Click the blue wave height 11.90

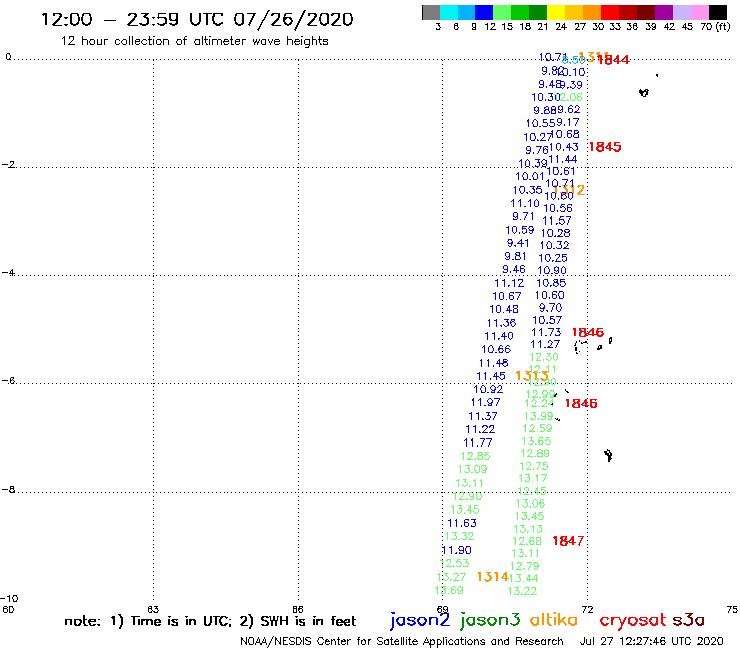(457, 550)
